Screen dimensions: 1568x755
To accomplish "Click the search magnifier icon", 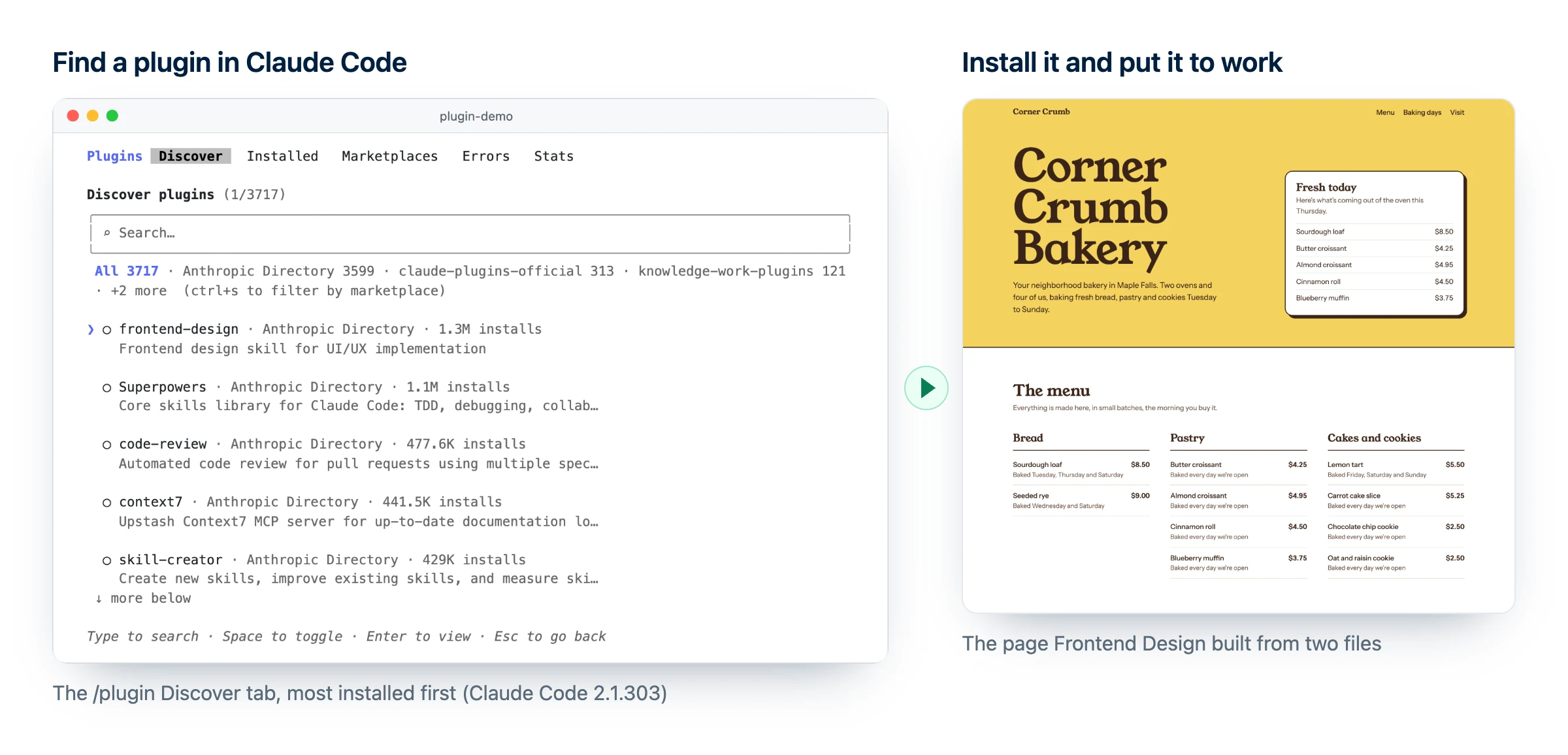I will pos(107,233).
